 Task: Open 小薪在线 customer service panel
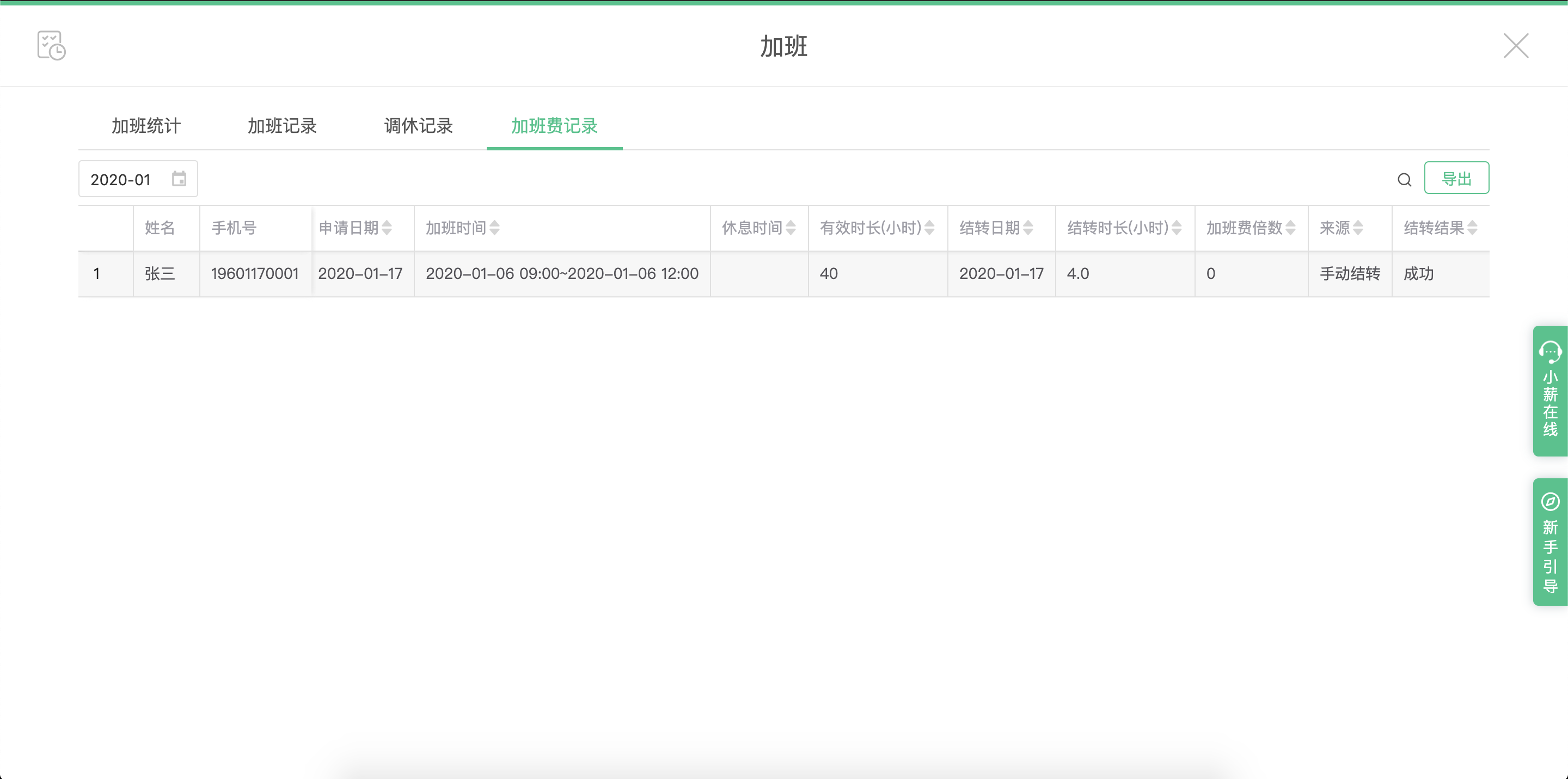click(1549, 391)
